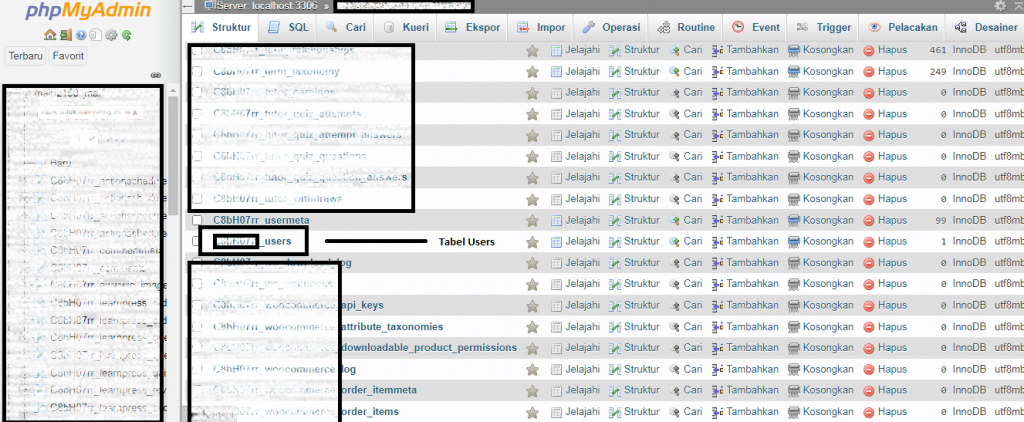Viewport: 1024px width, 422px height.
Task: Click the Terbaru button
Action: [x=25, y=56]
